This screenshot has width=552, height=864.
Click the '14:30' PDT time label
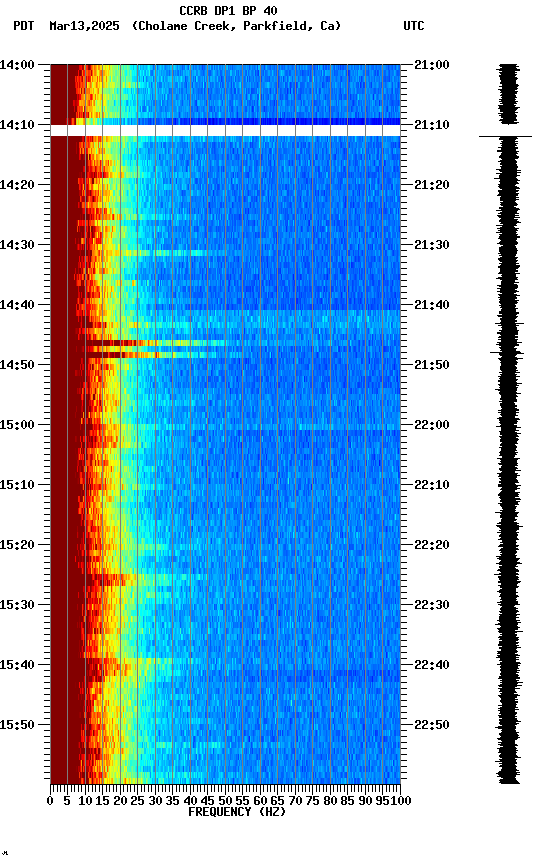pyautogui.click(x=17, y=245)
